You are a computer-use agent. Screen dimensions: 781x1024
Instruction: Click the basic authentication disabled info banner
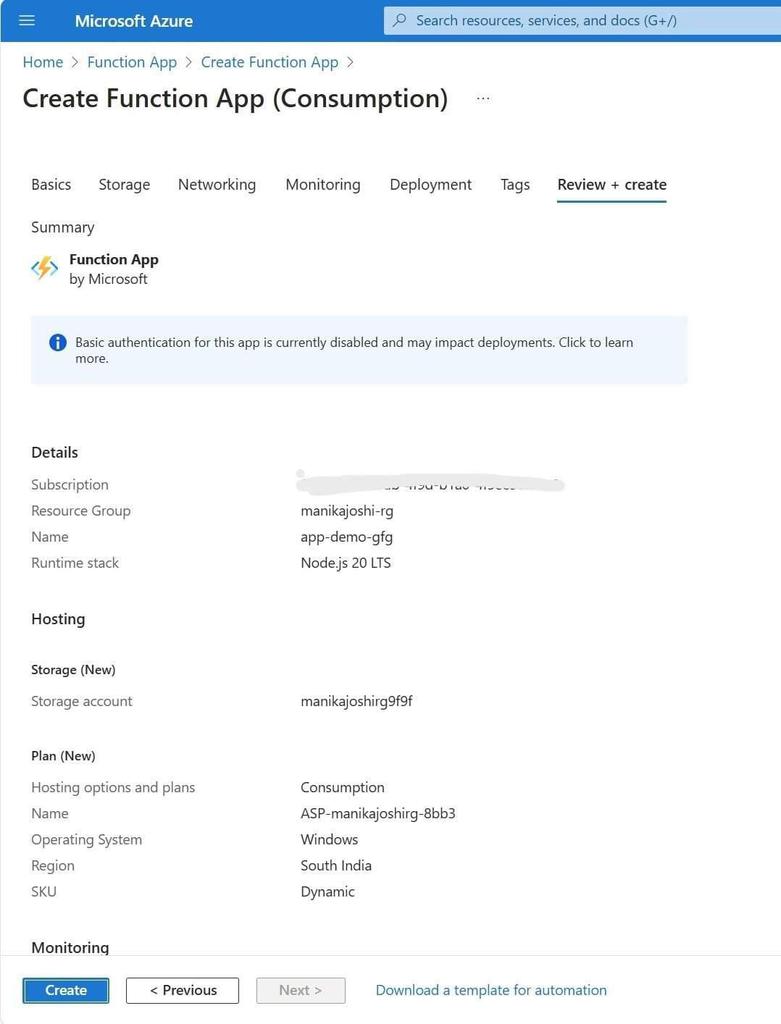pos(359,350)
